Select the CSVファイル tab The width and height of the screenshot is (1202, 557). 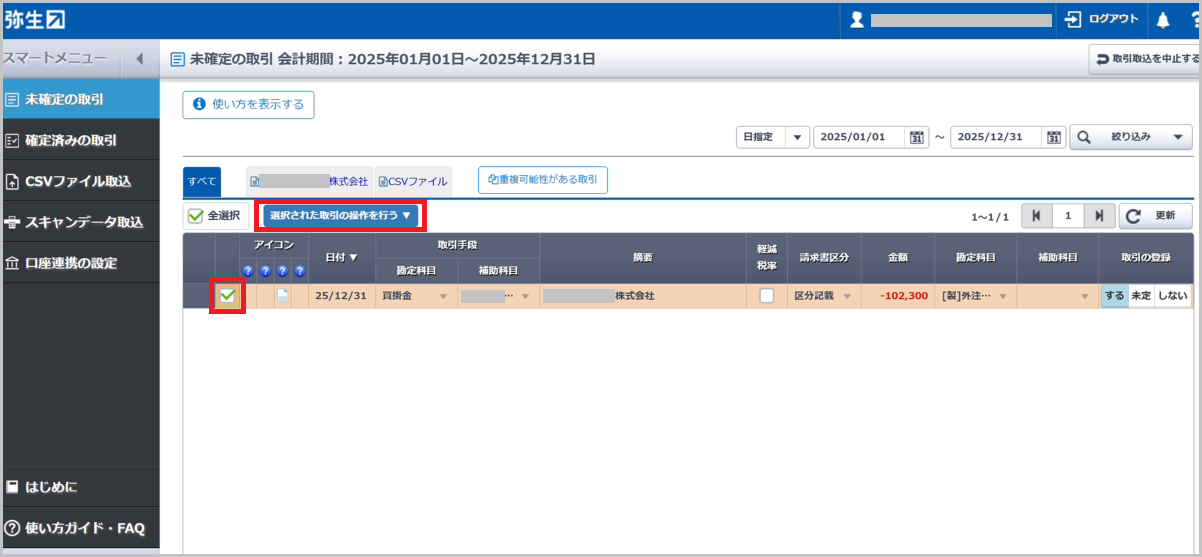[413, 181]
